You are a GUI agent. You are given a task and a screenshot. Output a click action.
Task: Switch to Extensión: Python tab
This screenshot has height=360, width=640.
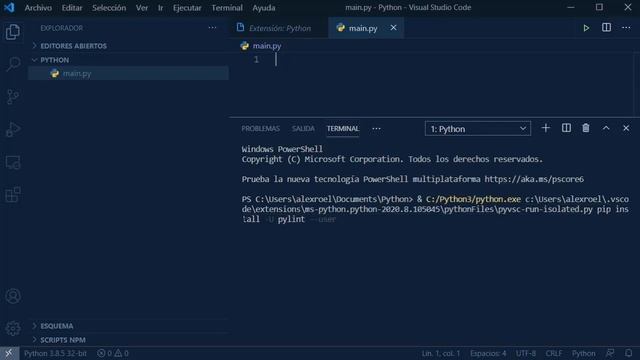coord(280,28)
